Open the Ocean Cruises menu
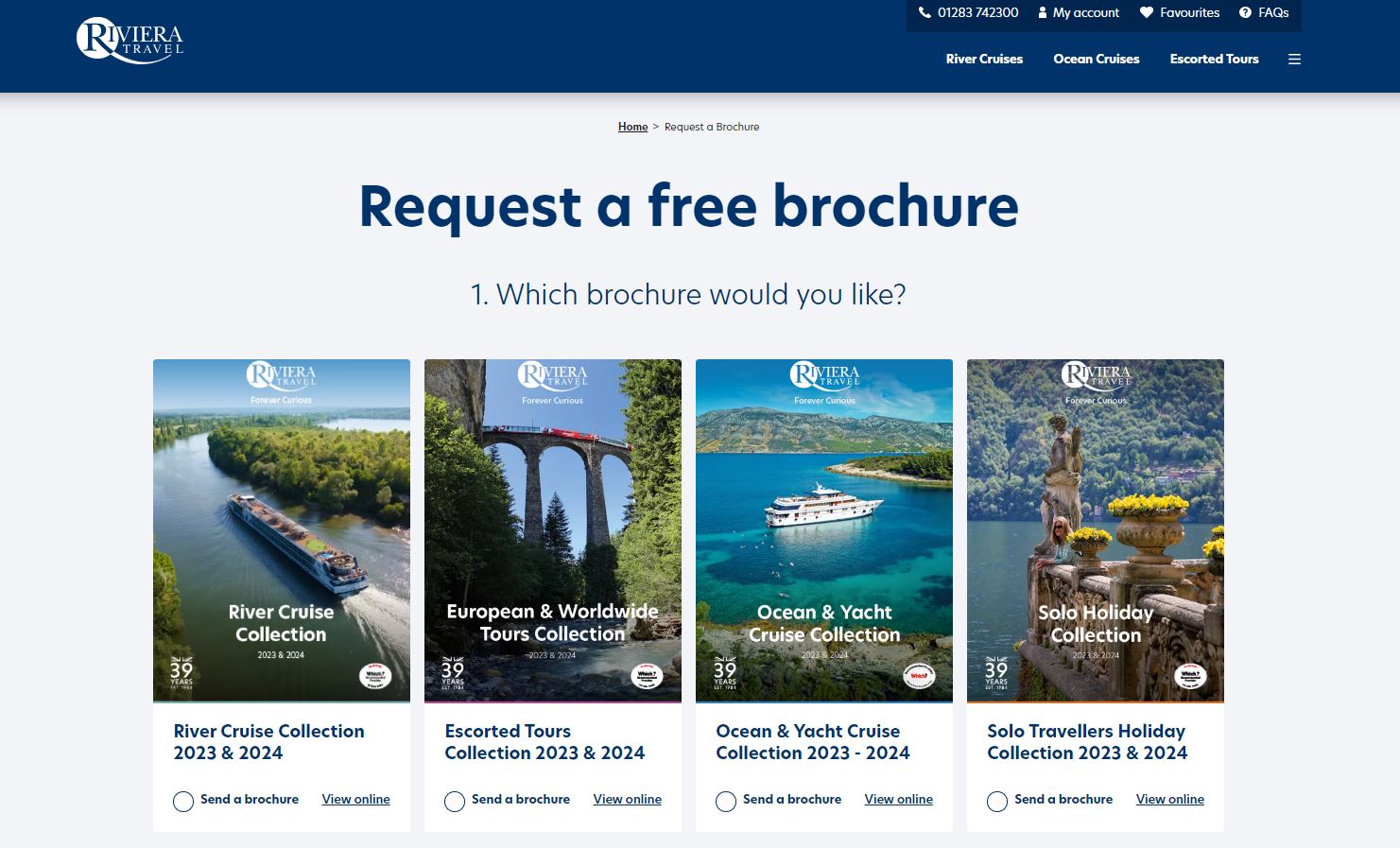Viewport: 1400px width, 848px height. click(1096, 59)
